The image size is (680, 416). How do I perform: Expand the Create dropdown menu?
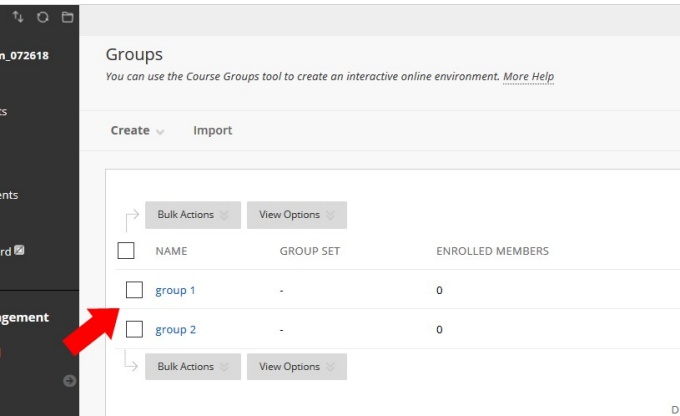[x=137, y=130]
